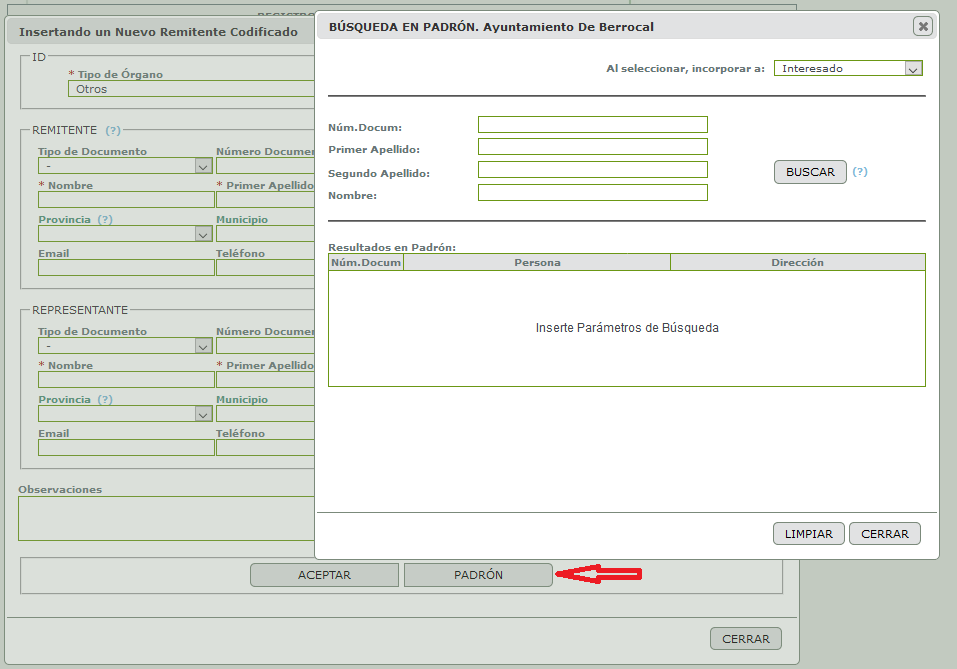
Task: Click the Representante Email input field
Action: point(126,448)
